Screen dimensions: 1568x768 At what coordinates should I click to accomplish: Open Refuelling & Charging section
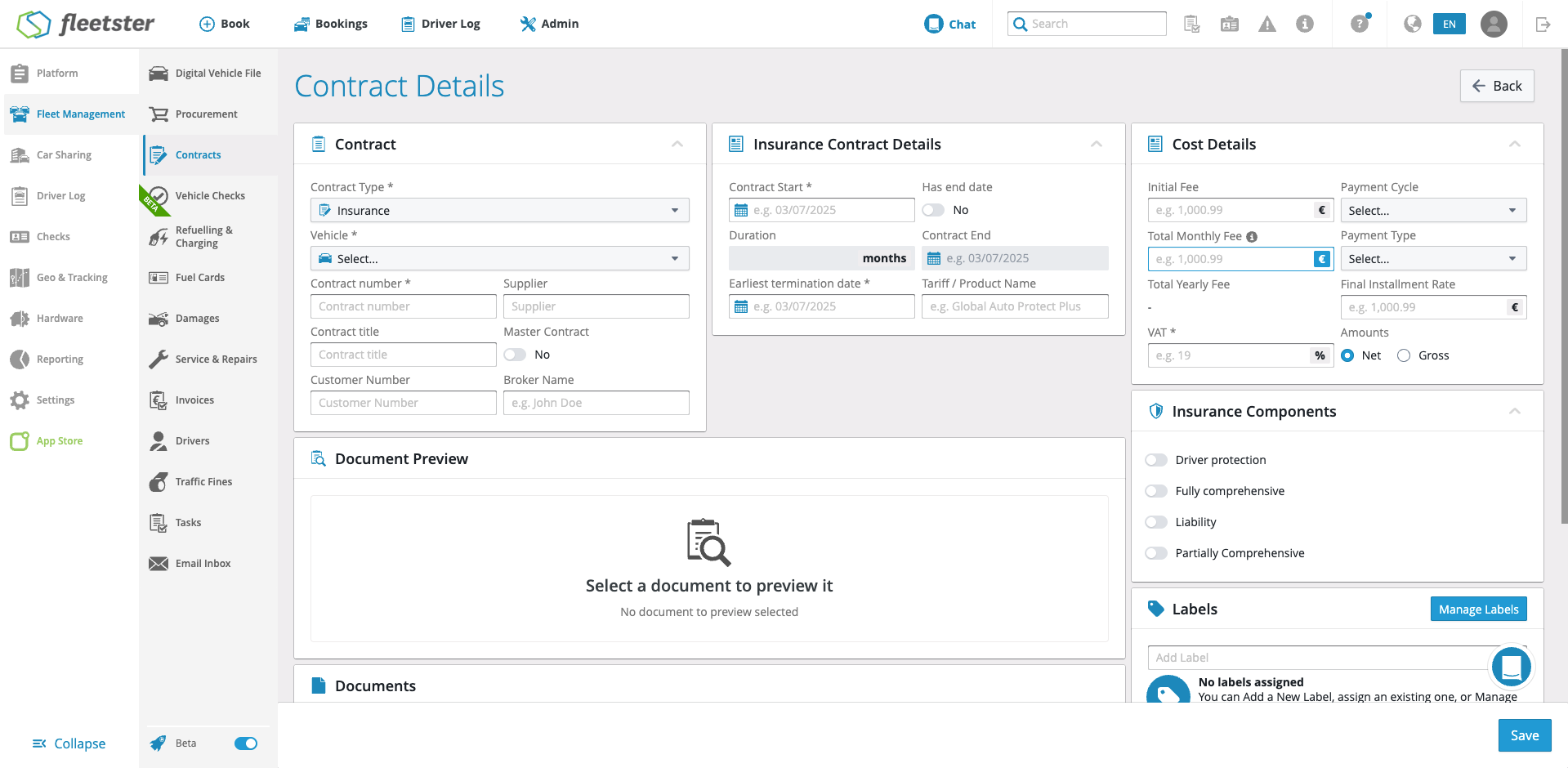click(208, 236)
